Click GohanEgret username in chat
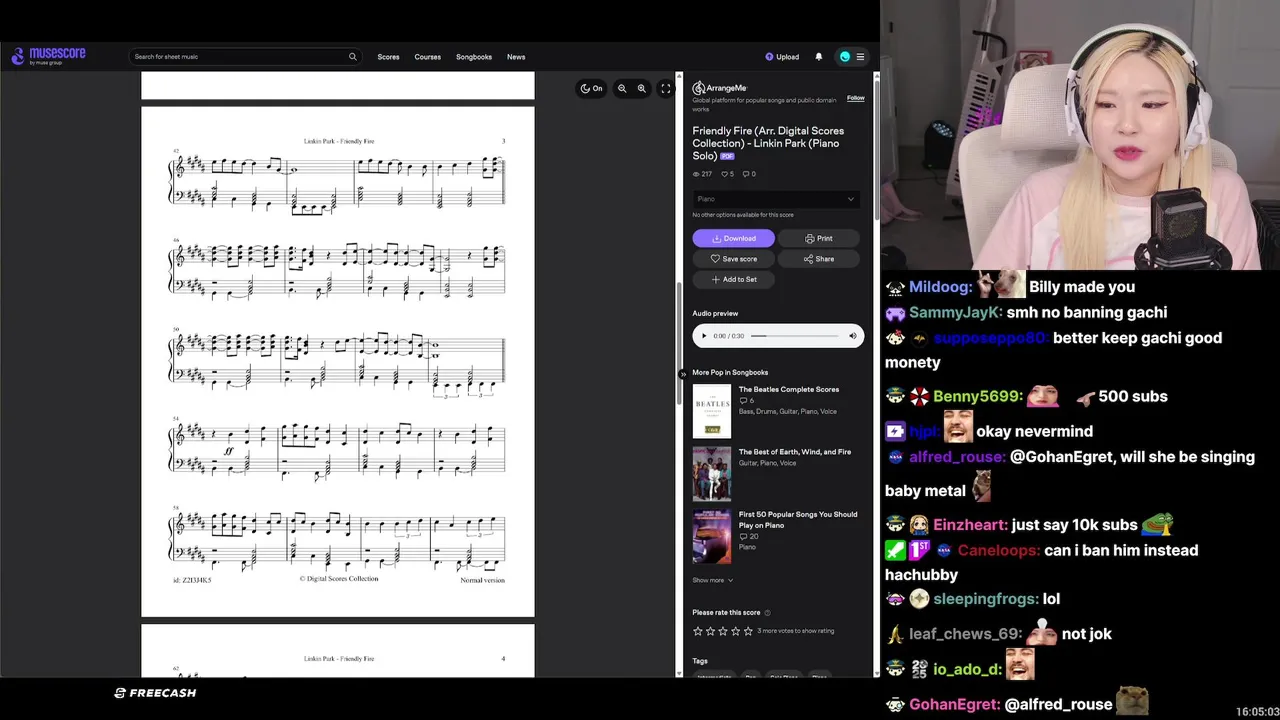Image resolution: width=1280 pixels, height=720 pixels. click(953, 704)
